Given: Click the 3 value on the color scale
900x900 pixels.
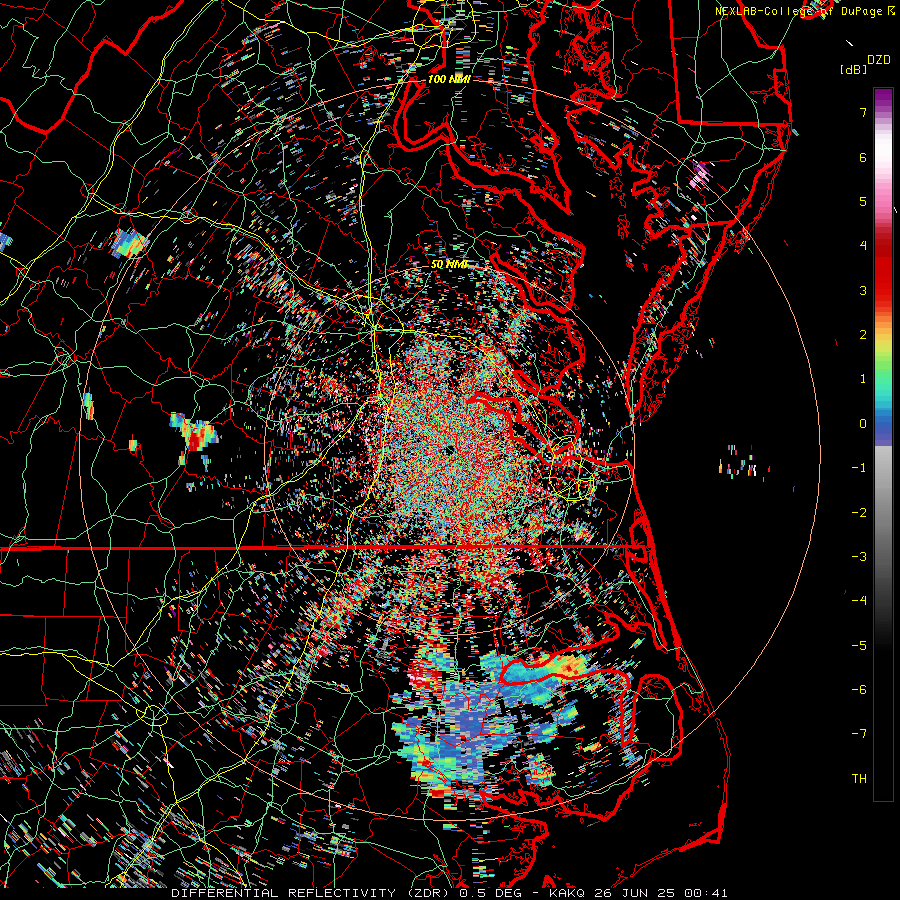Looking at the screenshot, I should pyautogui.click(x=863, y=290).
